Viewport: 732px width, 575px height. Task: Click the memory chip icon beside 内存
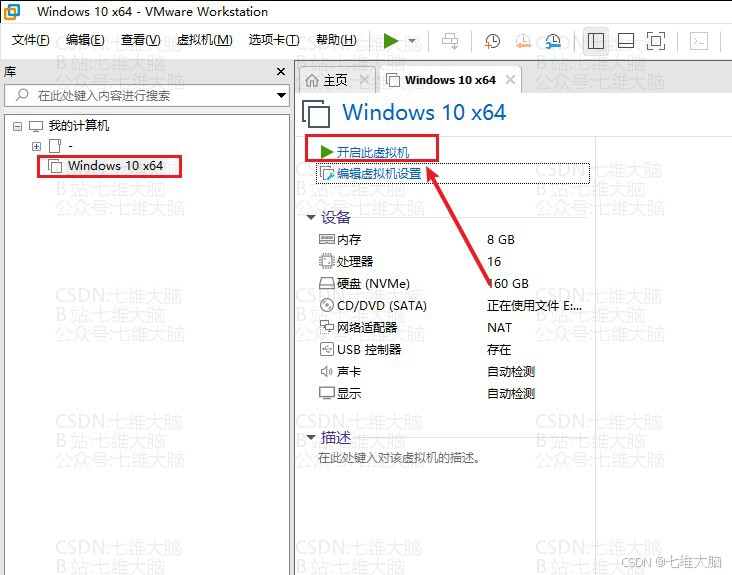(326, 239)
